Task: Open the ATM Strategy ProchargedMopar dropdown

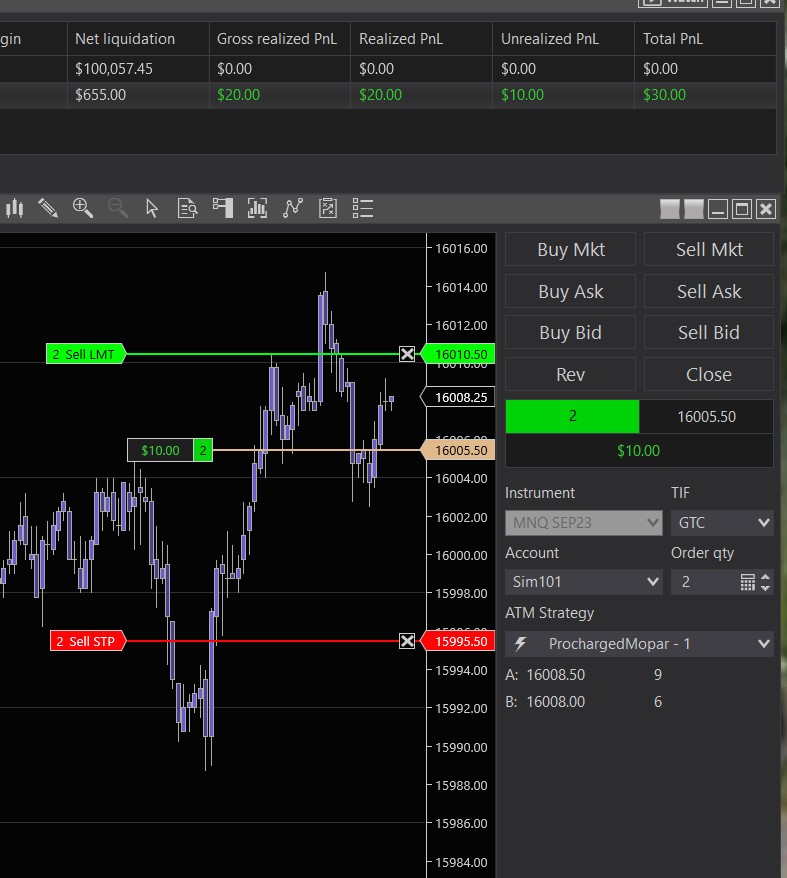Action: coord(639,644)
